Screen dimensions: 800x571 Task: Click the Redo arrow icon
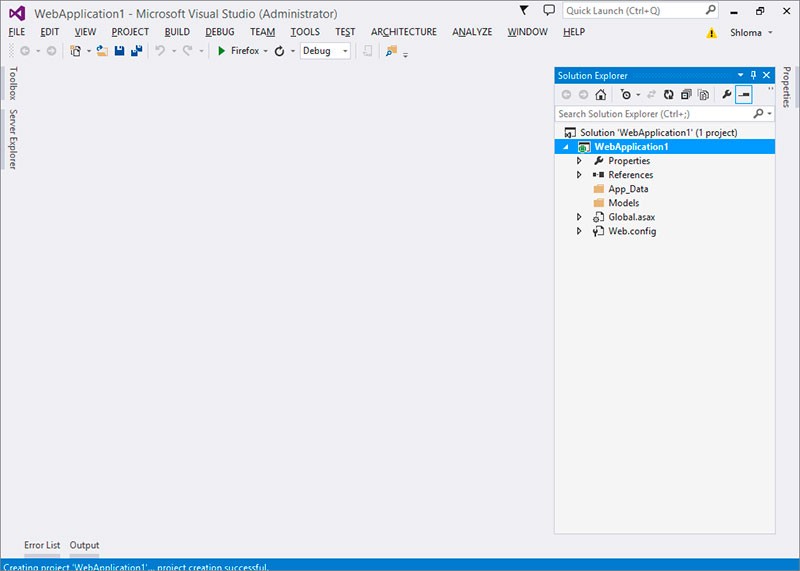(x=188, y=51)
